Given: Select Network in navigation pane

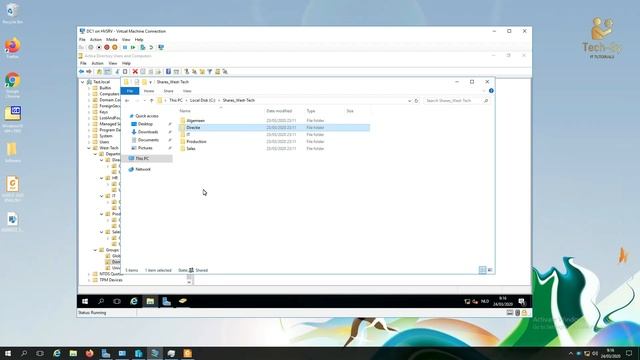Looking at the screenshot, I should point(142,169).
